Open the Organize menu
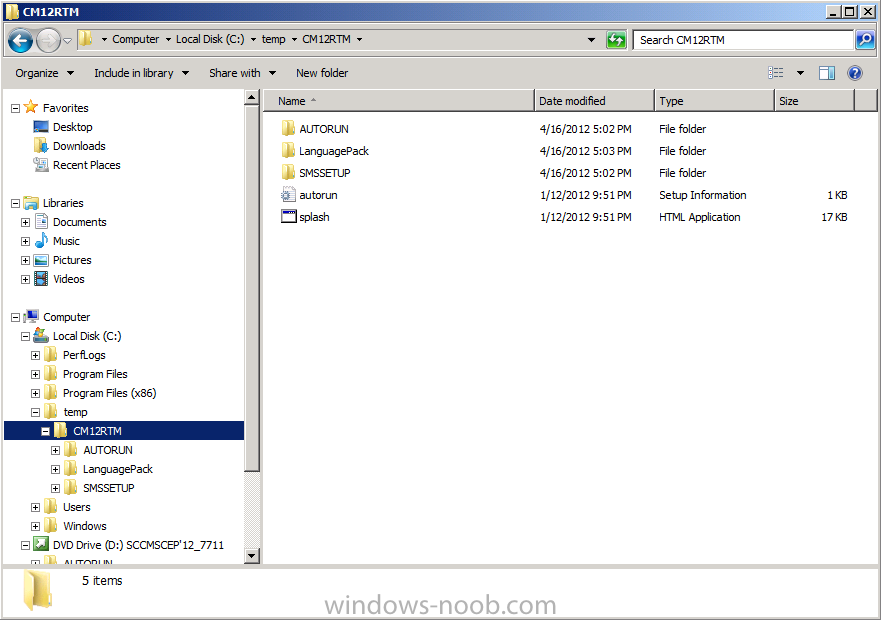This screenshot has width=881, height=620. pyautogui.click(x=44, y=73)
